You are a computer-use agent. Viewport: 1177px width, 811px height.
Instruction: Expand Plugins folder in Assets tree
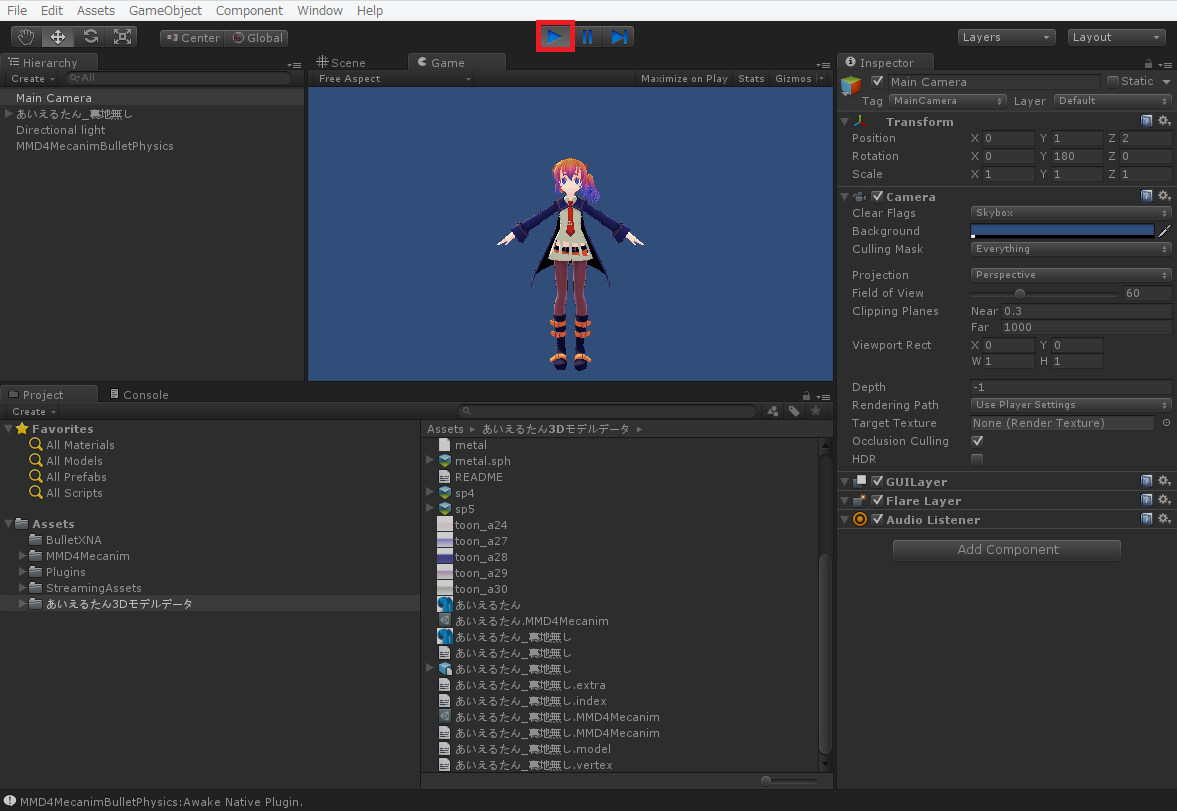23,572
